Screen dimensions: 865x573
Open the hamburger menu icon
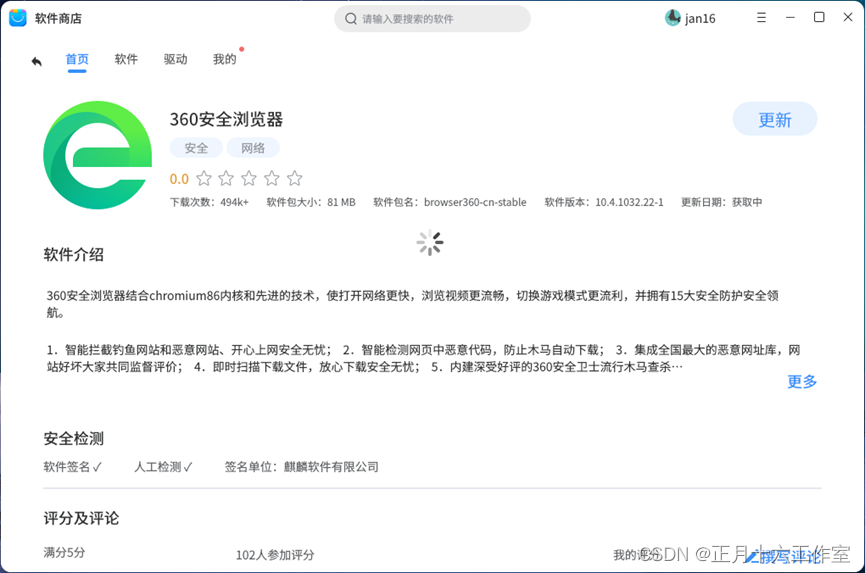pyautogui.click(x=761, y=18)
